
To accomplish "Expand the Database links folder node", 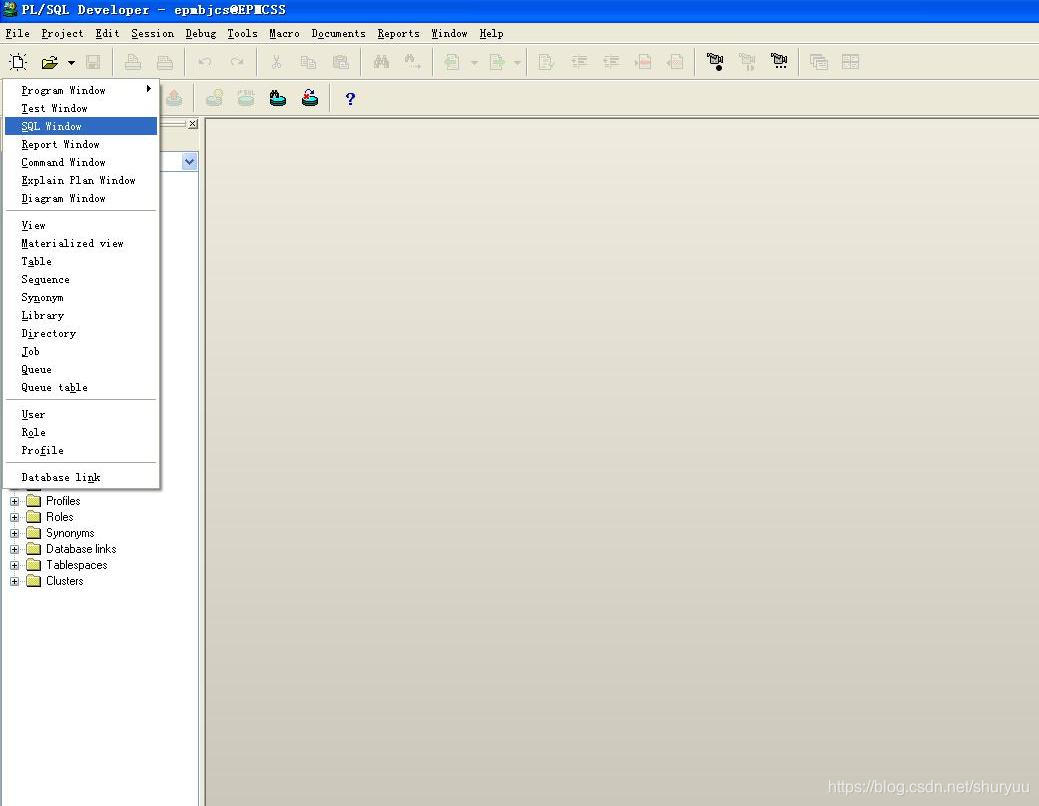I will (x=15, y=549).
